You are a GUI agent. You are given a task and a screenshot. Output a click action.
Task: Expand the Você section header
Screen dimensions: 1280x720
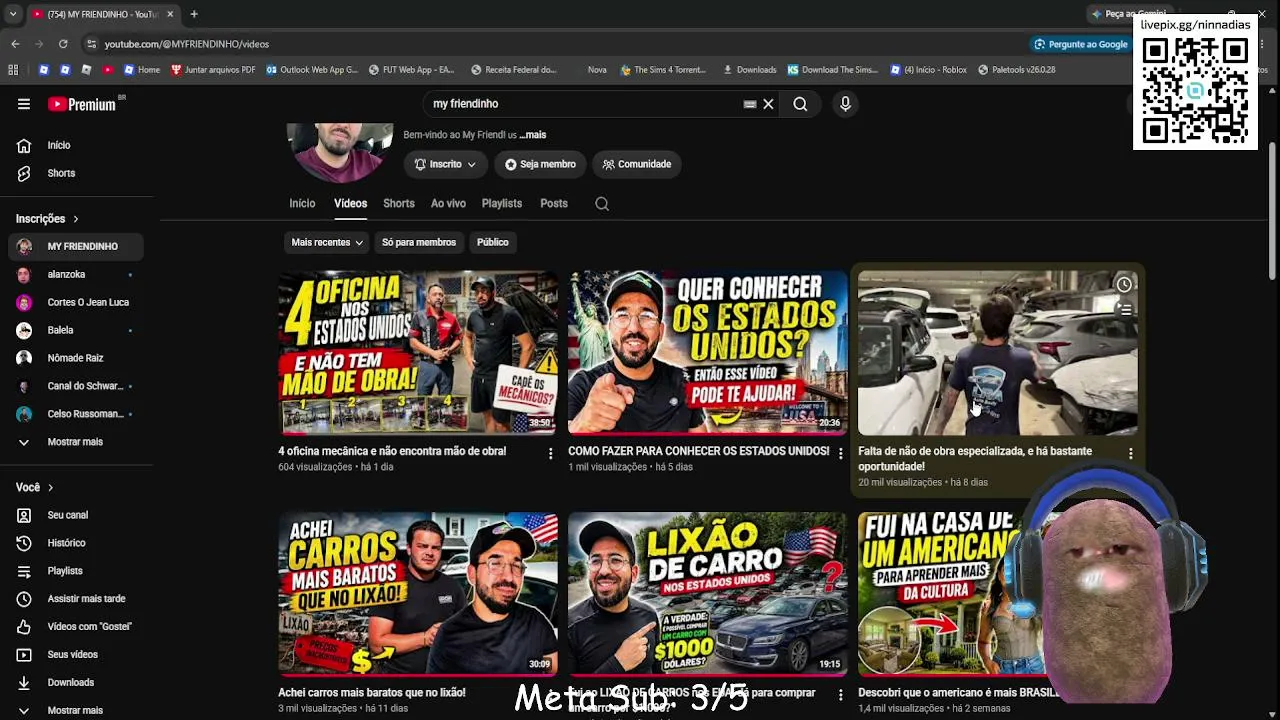click(34, 487)
